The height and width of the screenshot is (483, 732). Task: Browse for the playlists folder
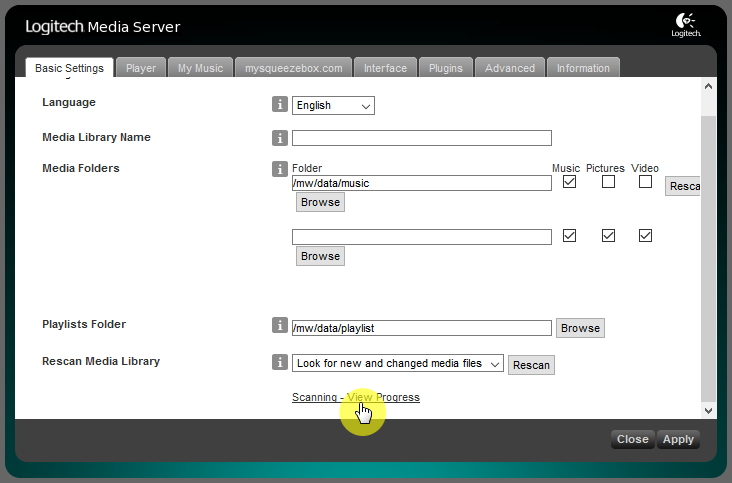(580, 328)
